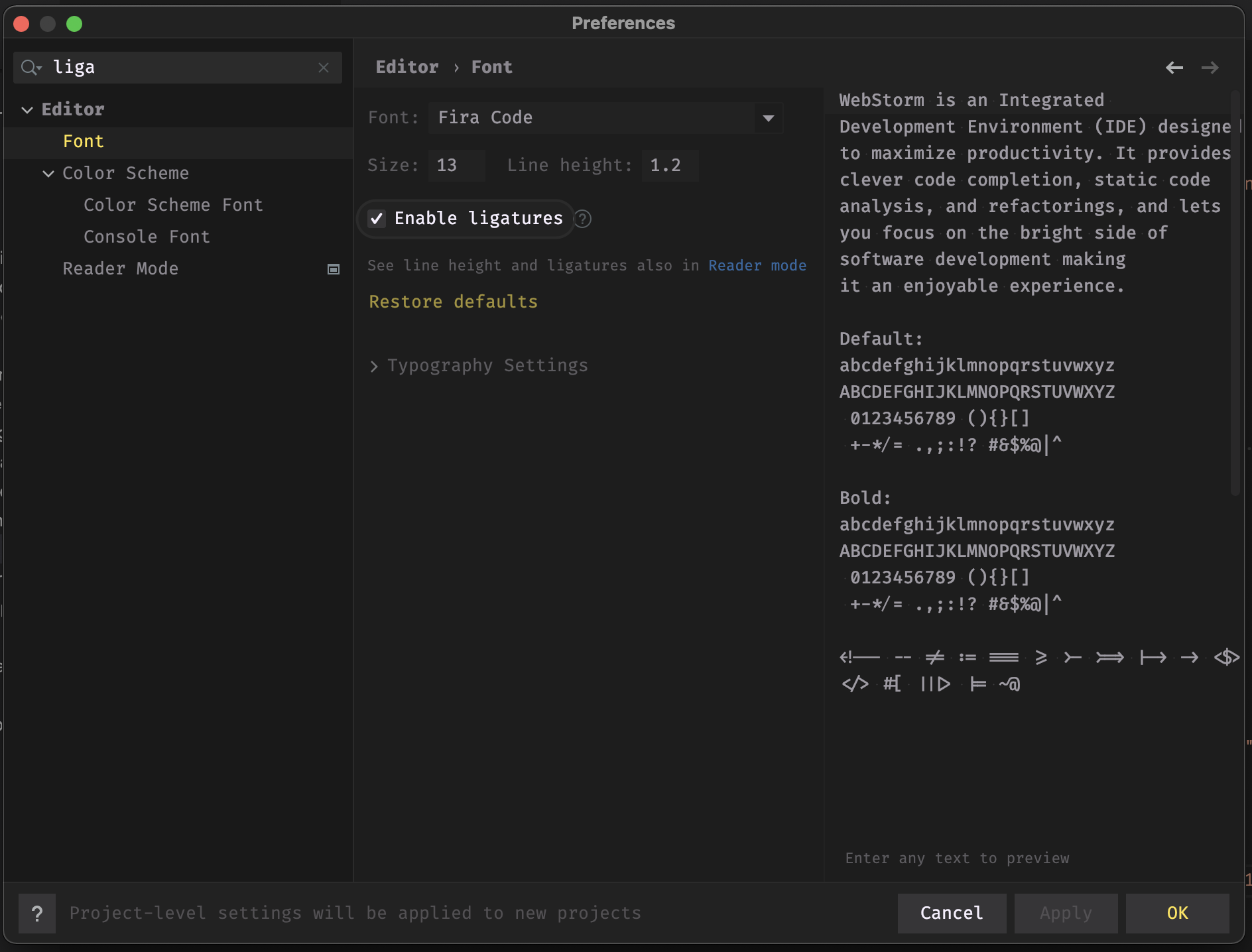The height and width of the screenshot is (952, 1252).
Task: Open Color Scheme Font settings
Action: 173,206
